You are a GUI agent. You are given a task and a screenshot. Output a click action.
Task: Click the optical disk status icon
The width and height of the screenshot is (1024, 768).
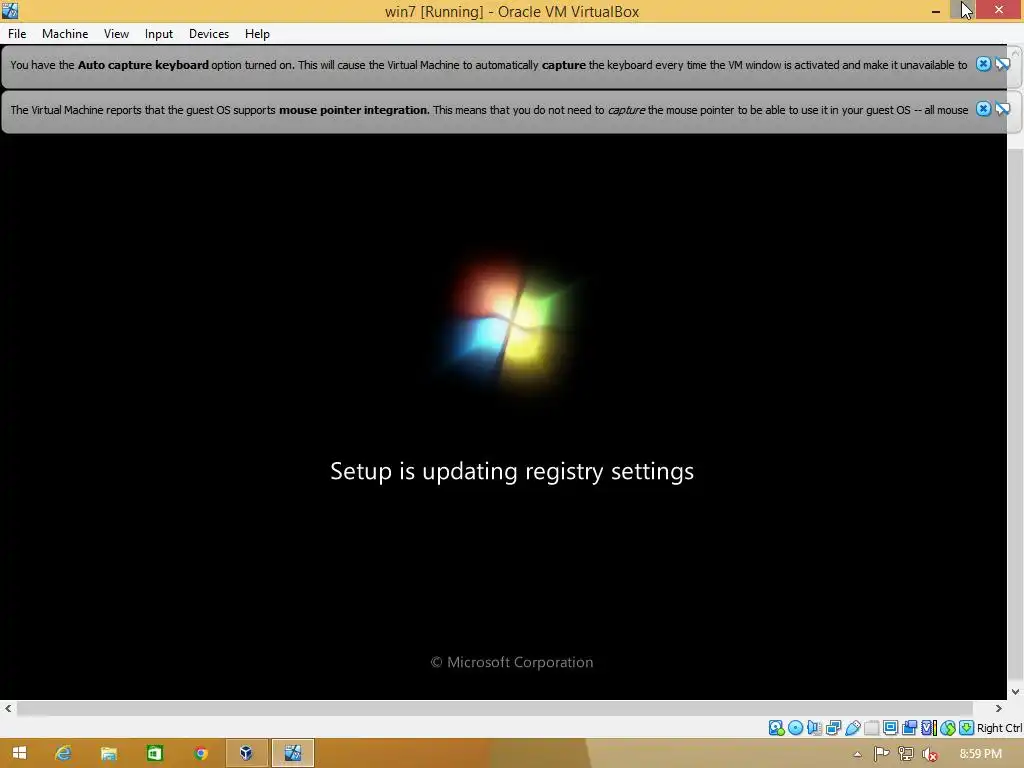point(795,728)
